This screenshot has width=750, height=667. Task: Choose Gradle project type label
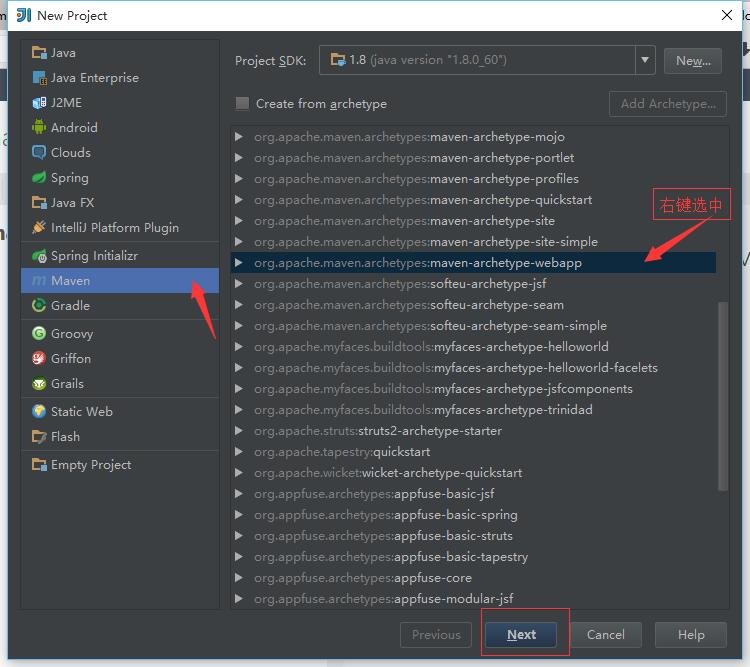coord(70,305)
